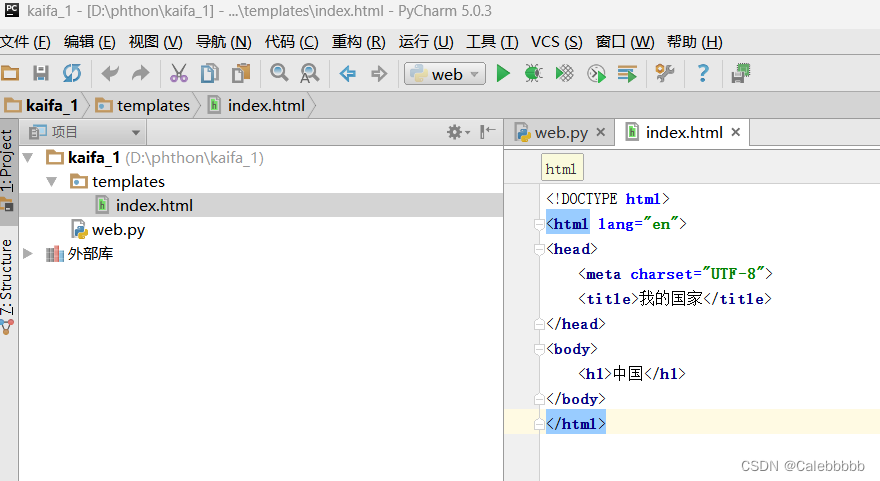Click the Redo arrow icon
This screenshot has height=481, width=880.
coord(140,74)
